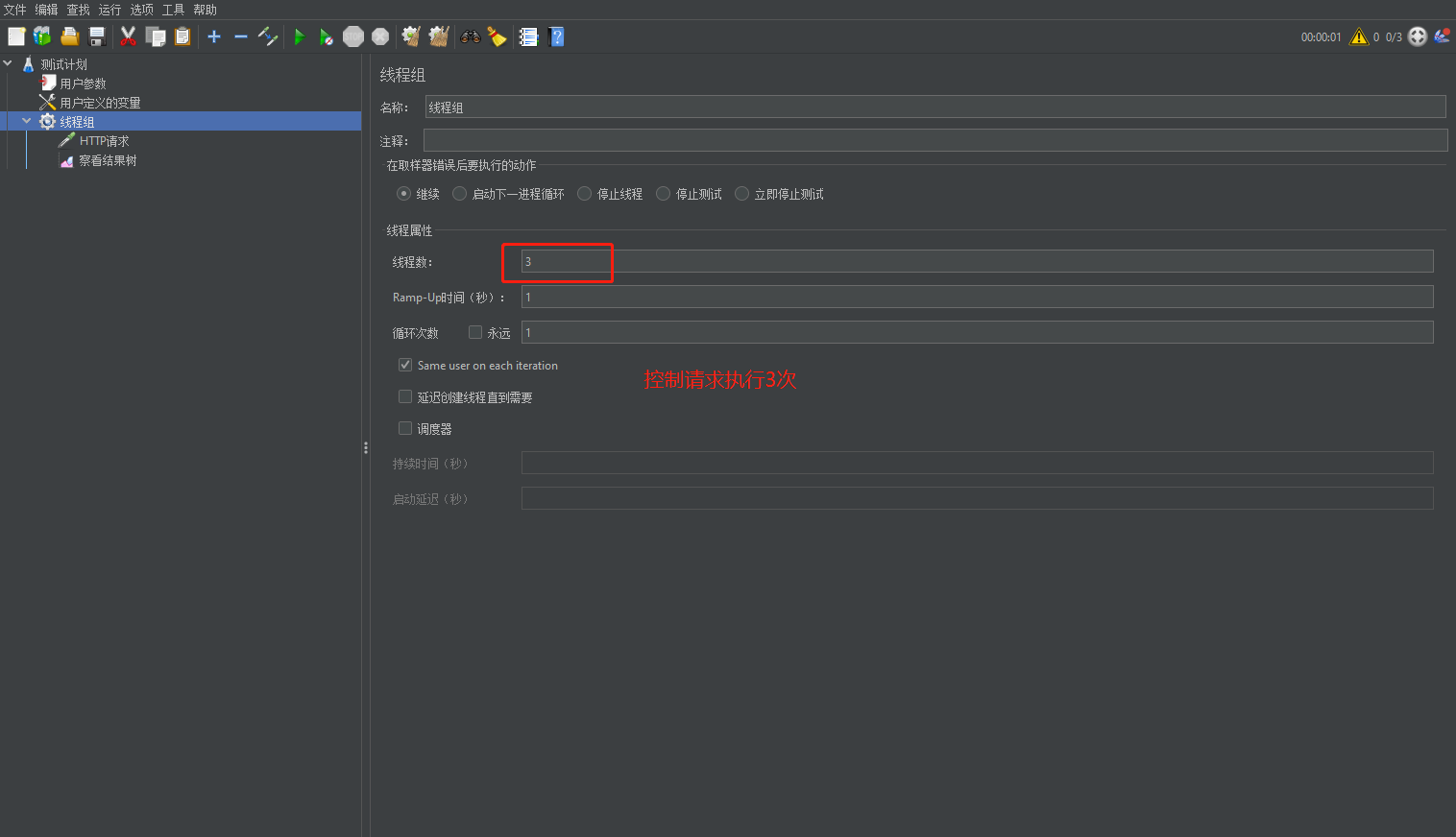
Task: Enable the 调度器 checkbox
Action: pos(405,428)
